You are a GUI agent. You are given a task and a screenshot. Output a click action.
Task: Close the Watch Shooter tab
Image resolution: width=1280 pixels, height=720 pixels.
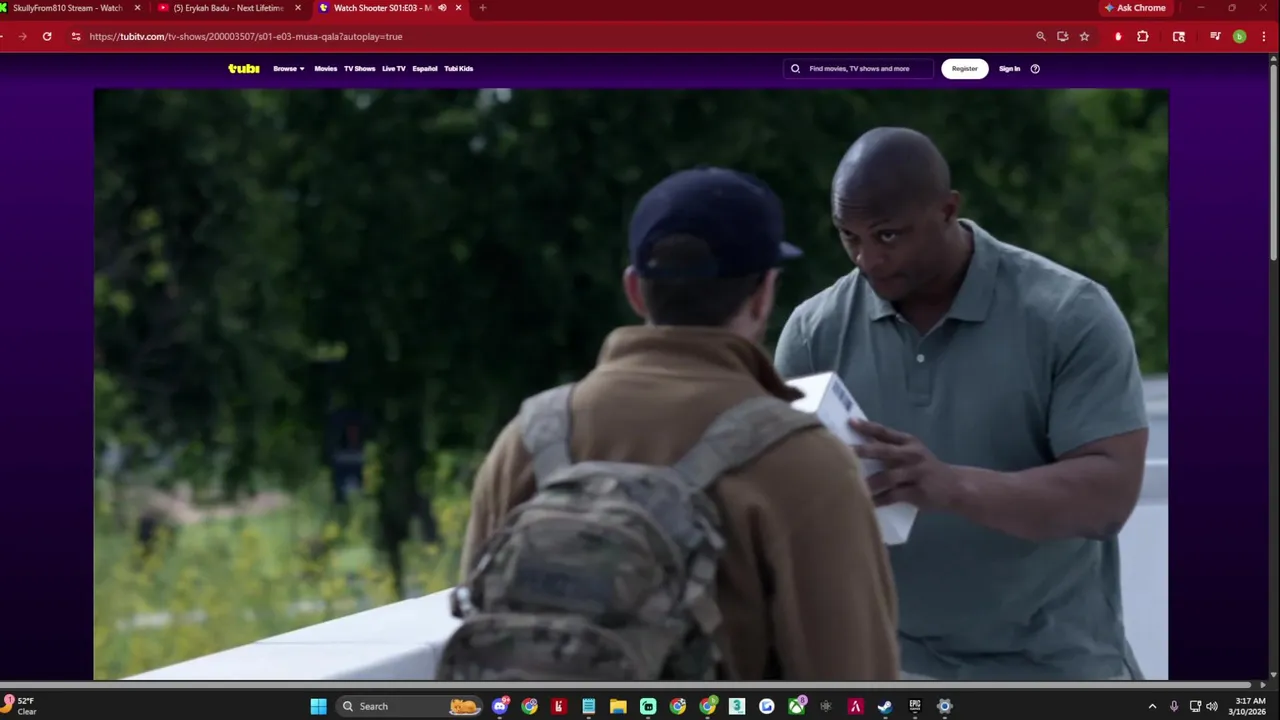click(x=459, y=8)
